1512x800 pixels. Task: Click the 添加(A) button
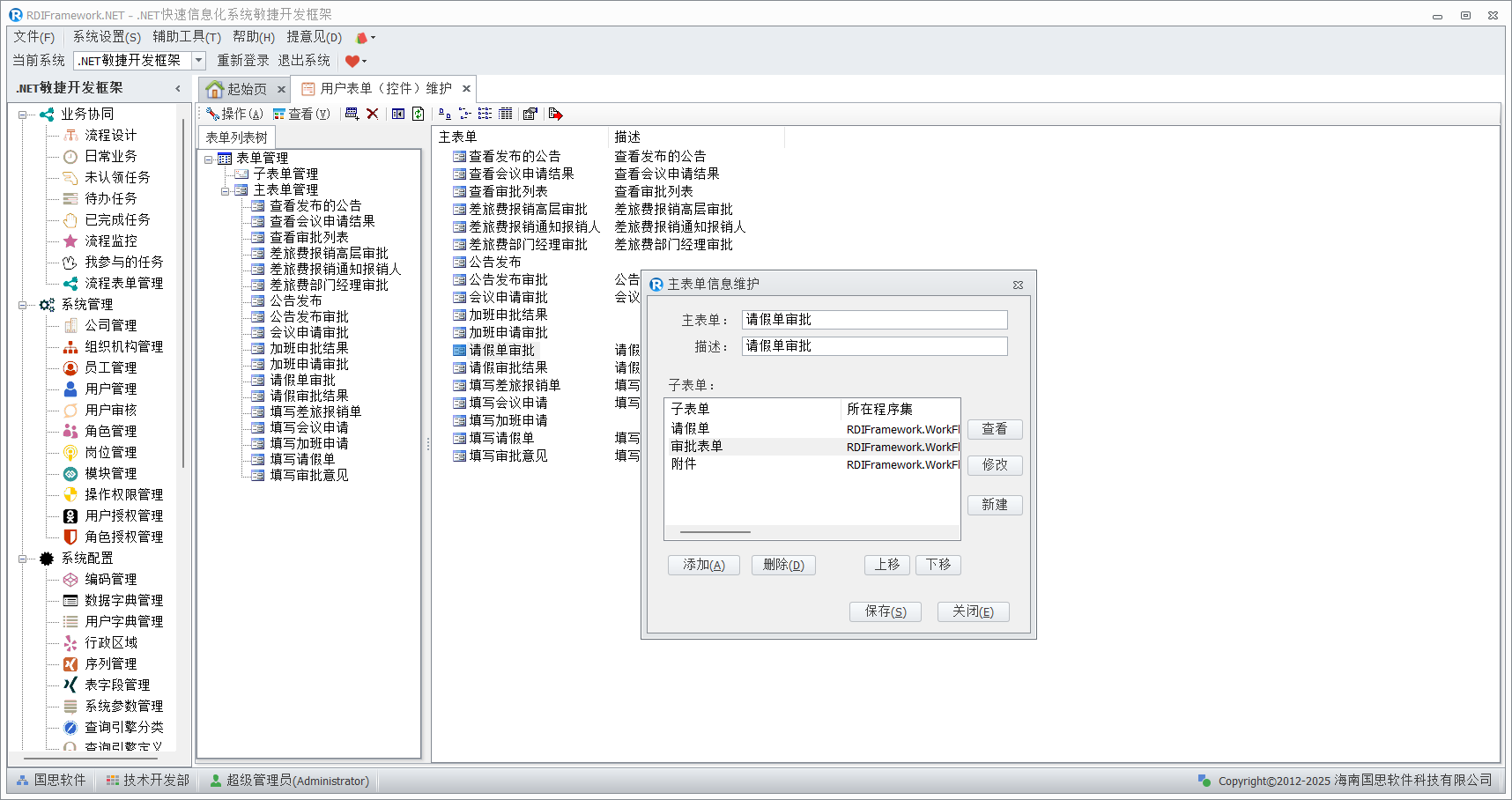coord(703,565)
